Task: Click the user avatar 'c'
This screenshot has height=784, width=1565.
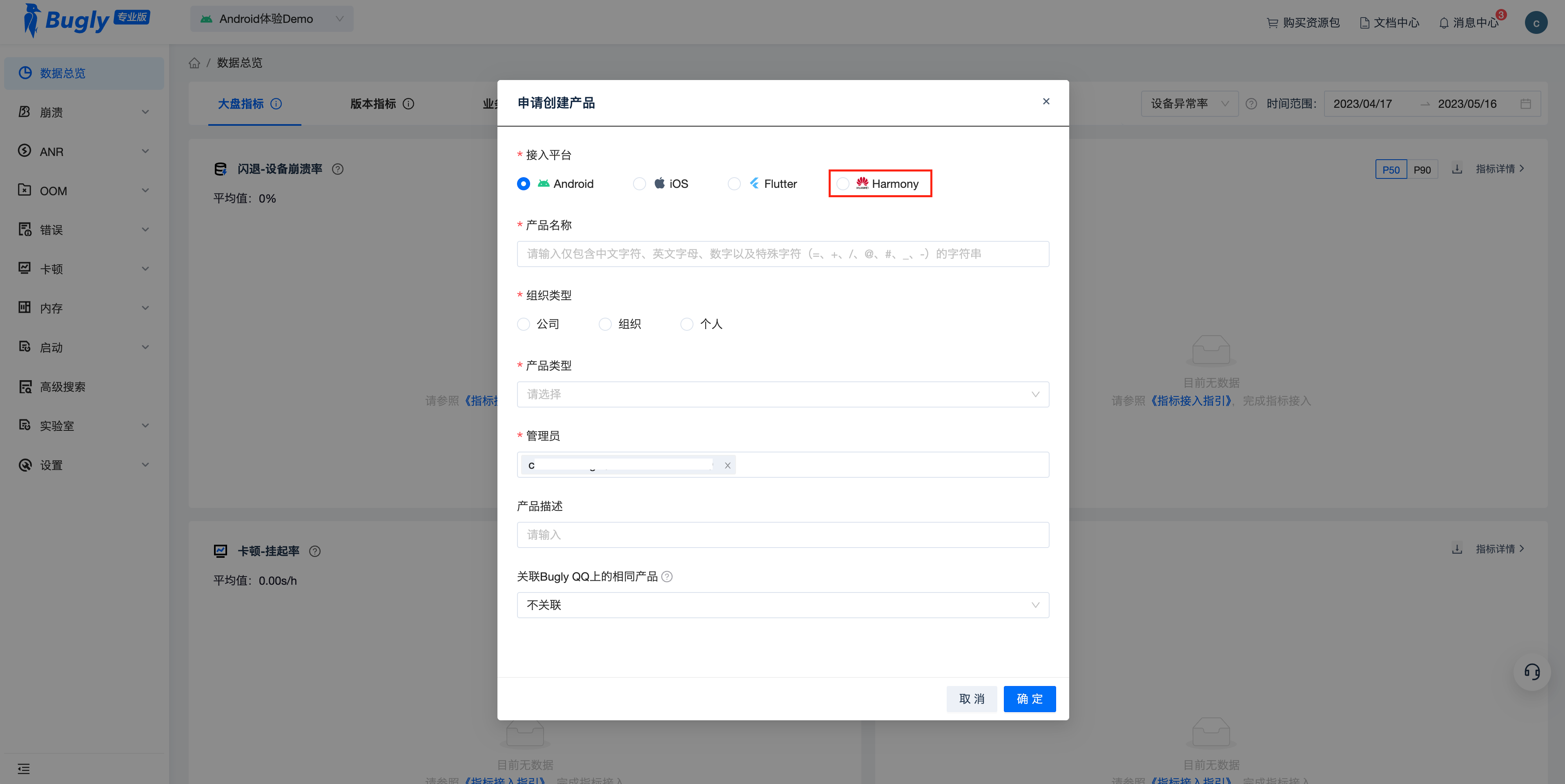Action: click(x=1536, y=22)
